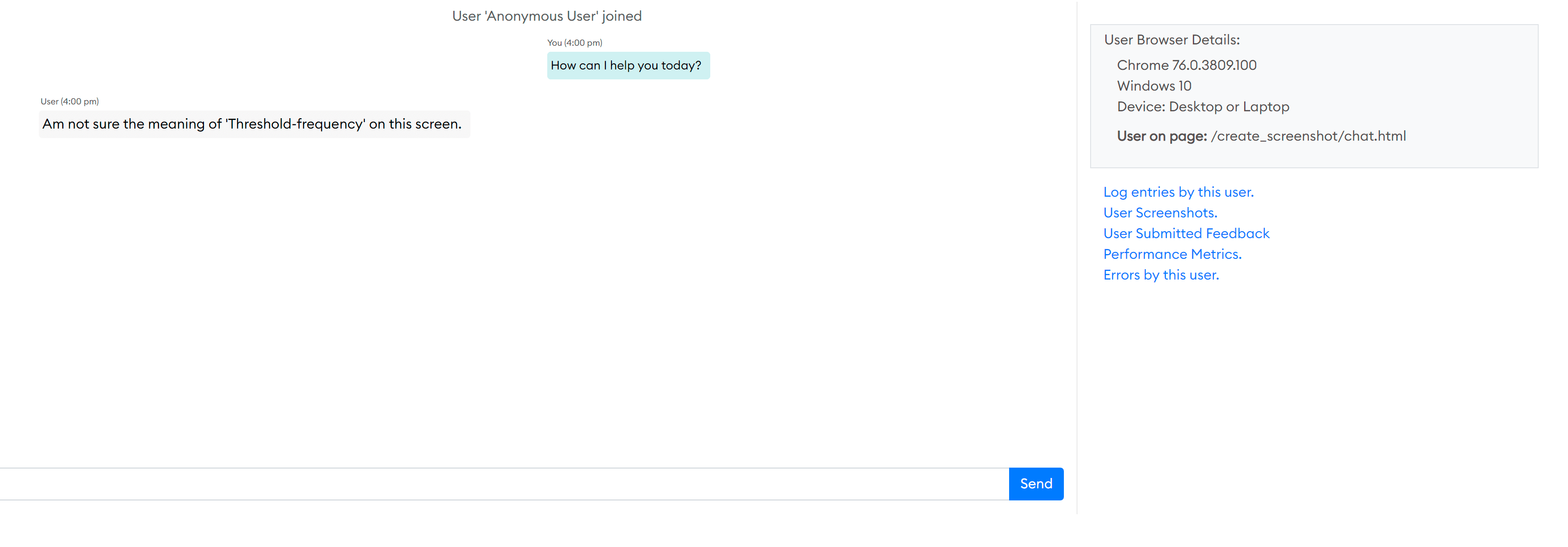Click the message input field

pyautogui.click(x=487, y=483)
